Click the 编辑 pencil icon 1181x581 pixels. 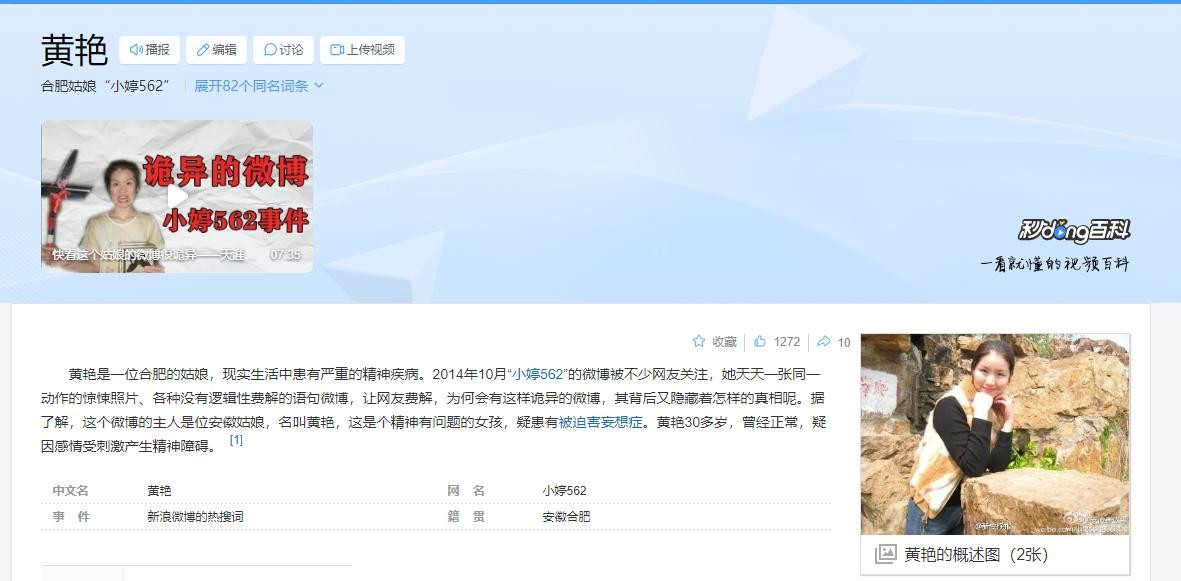[203, 50]
